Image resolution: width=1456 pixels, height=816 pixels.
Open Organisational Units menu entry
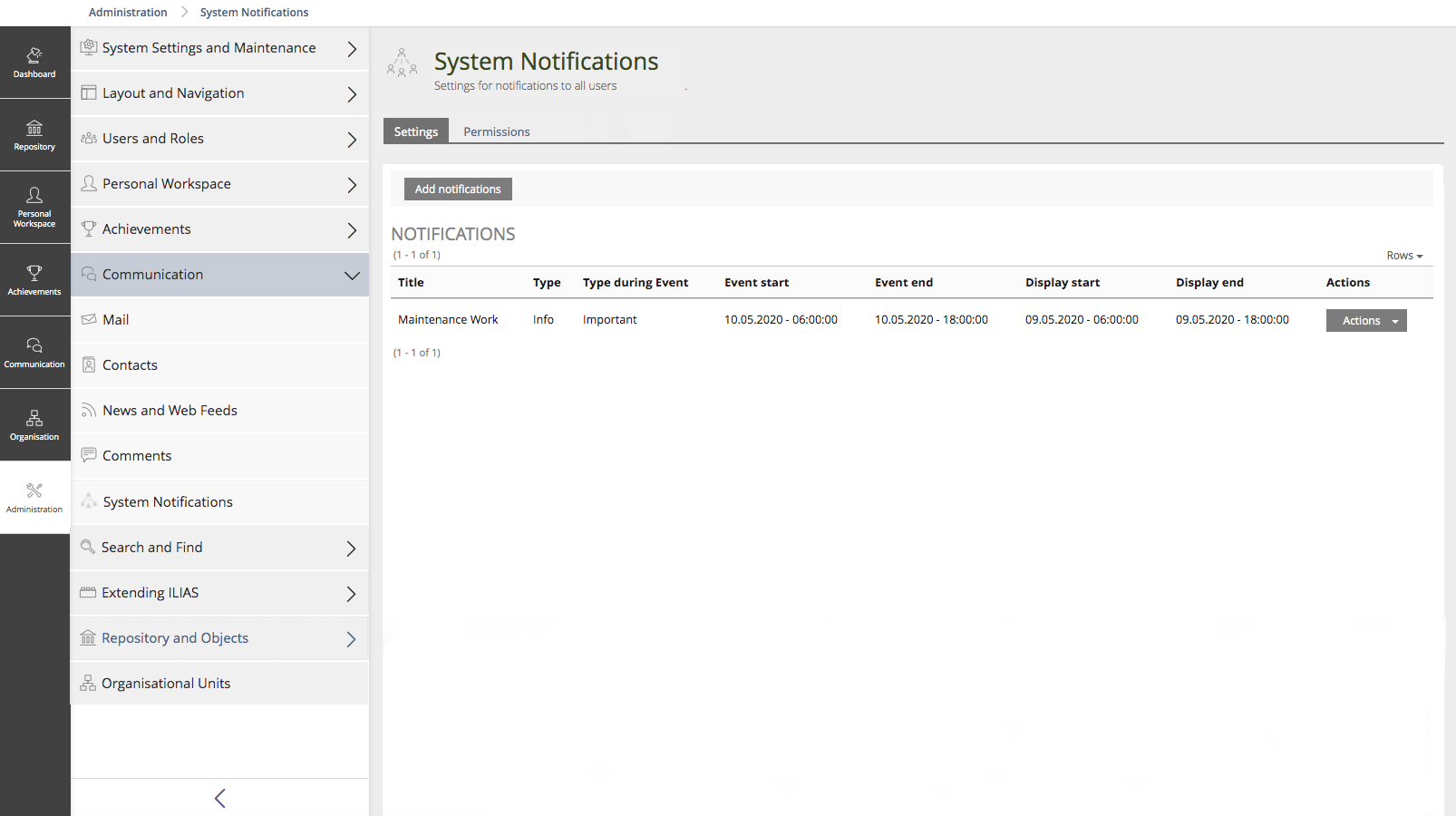click(x=166, y=684)
